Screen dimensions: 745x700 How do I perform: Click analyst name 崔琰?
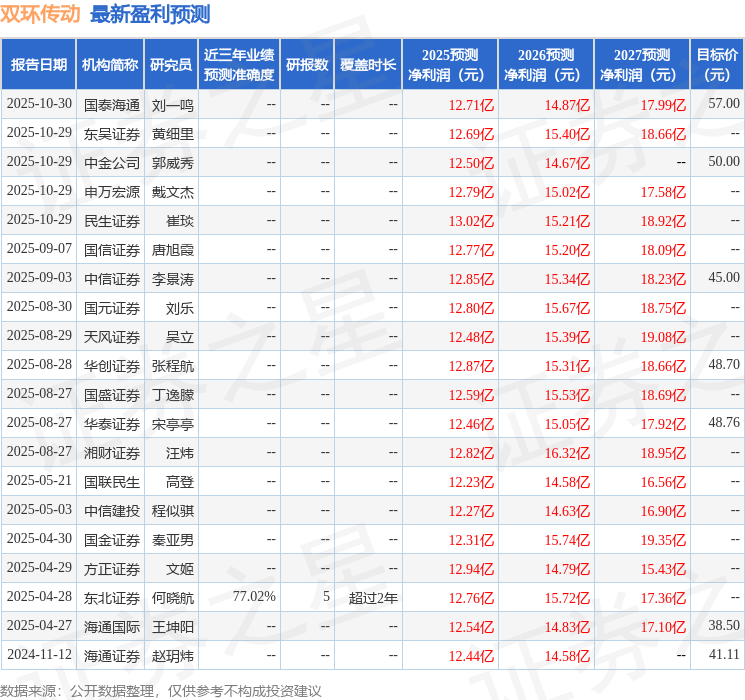(180, 221)
